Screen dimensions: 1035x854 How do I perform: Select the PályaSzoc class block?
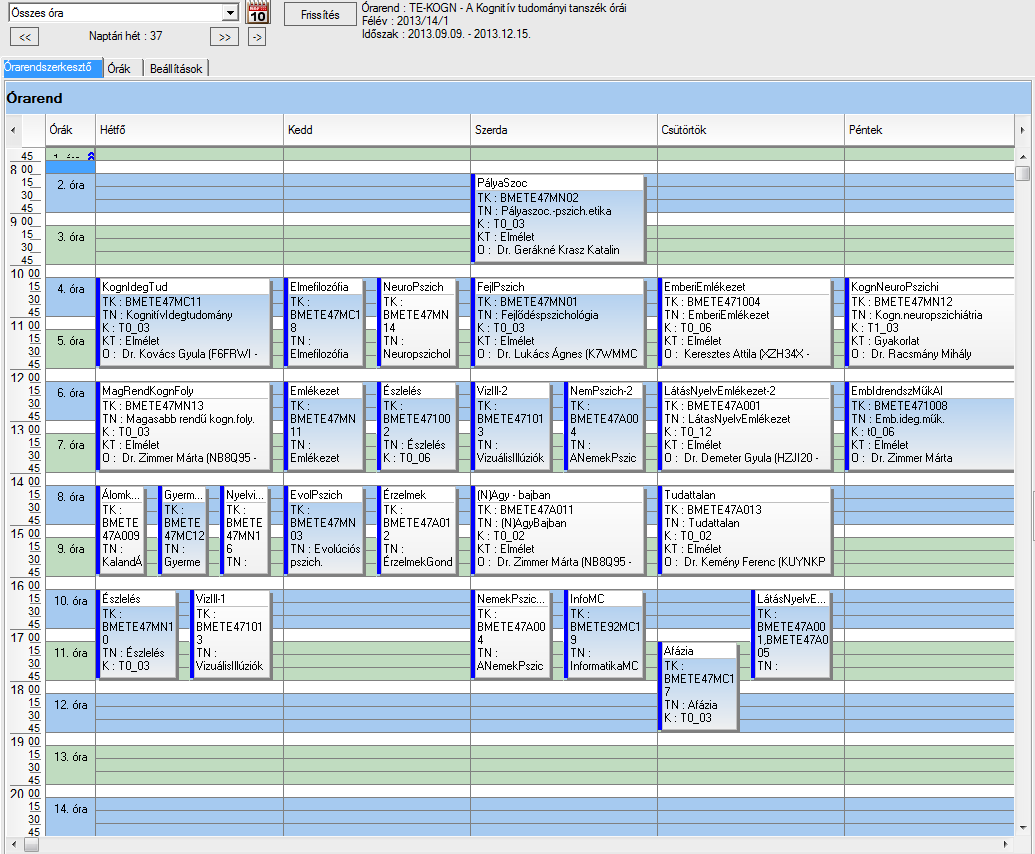[558, 218]
